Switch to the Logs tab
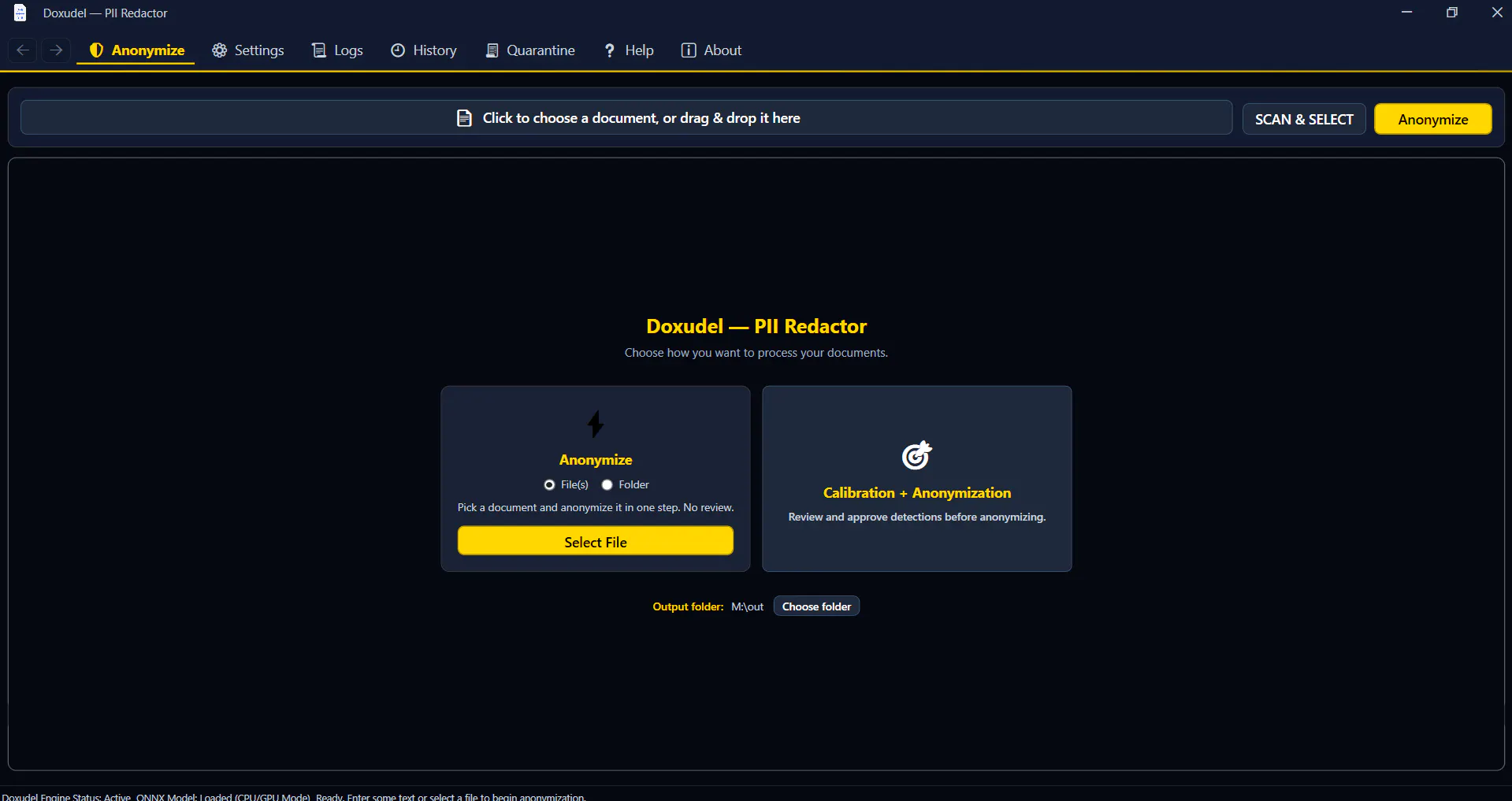 [x=337, y=50]
